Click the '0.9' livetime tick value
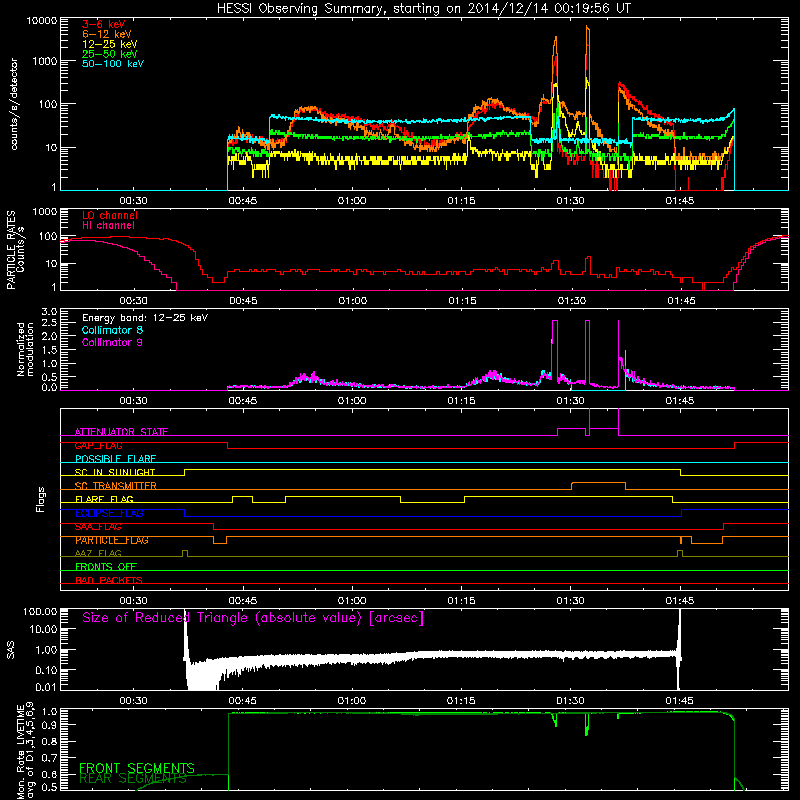Image resolution: width=800 pixels, height=800 pixels. (50, 724)
